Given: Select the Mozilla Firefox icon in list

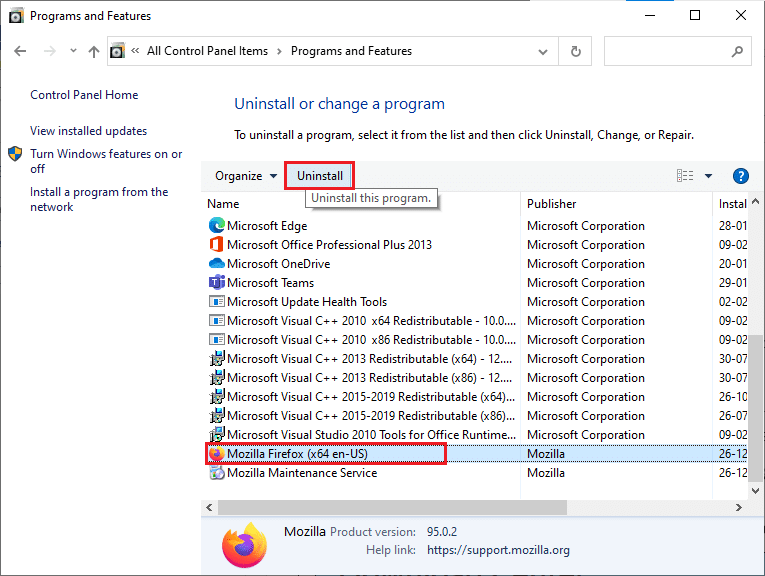Looking at the screenshot, I should (217, 454).
